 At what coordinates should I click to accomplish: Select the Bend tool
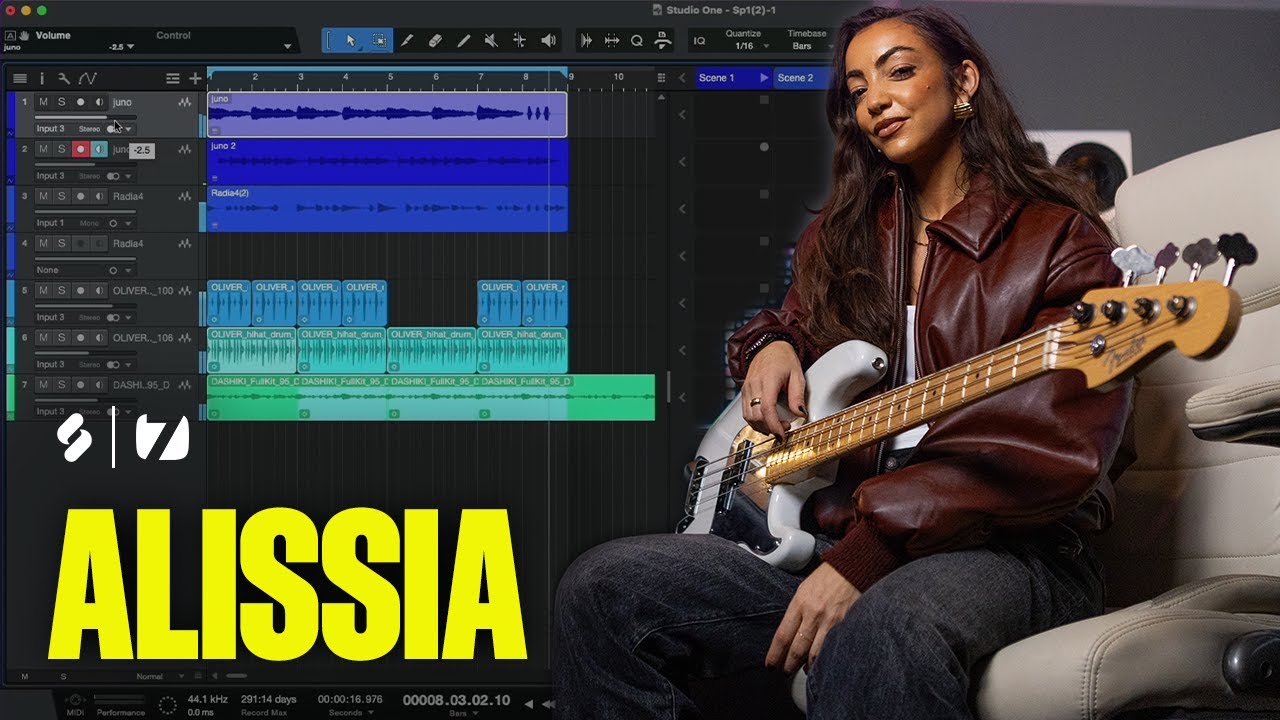[x=519, y=41]
